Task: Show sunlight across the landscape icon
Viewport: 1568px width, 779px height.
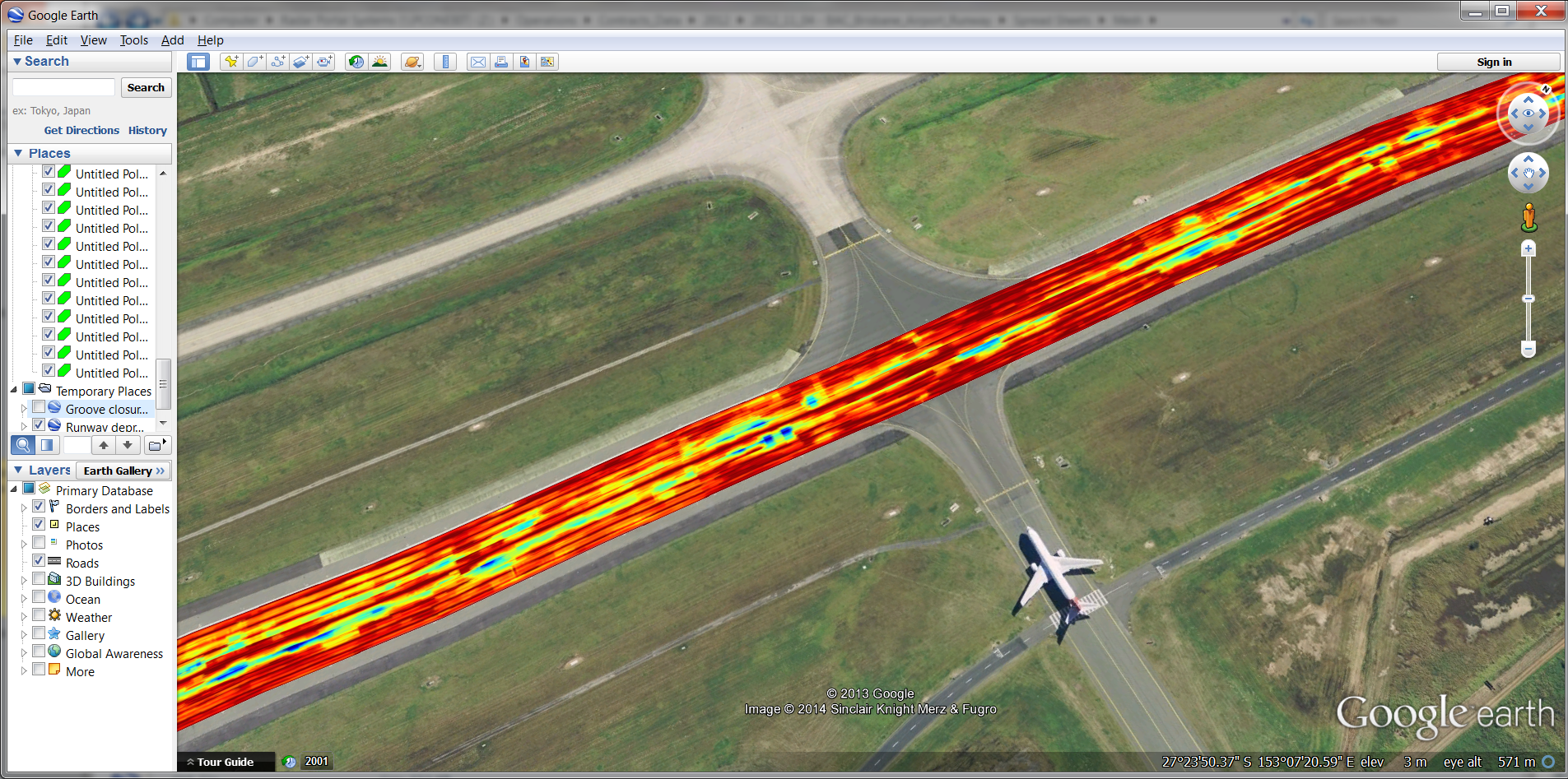Action: pyautogui.click(x=379, y=62)
